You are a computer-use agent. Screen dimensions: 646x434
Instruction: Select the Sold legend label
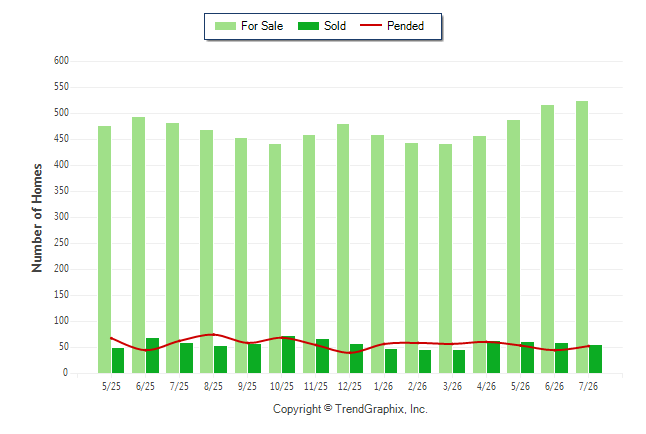(335, 26)
